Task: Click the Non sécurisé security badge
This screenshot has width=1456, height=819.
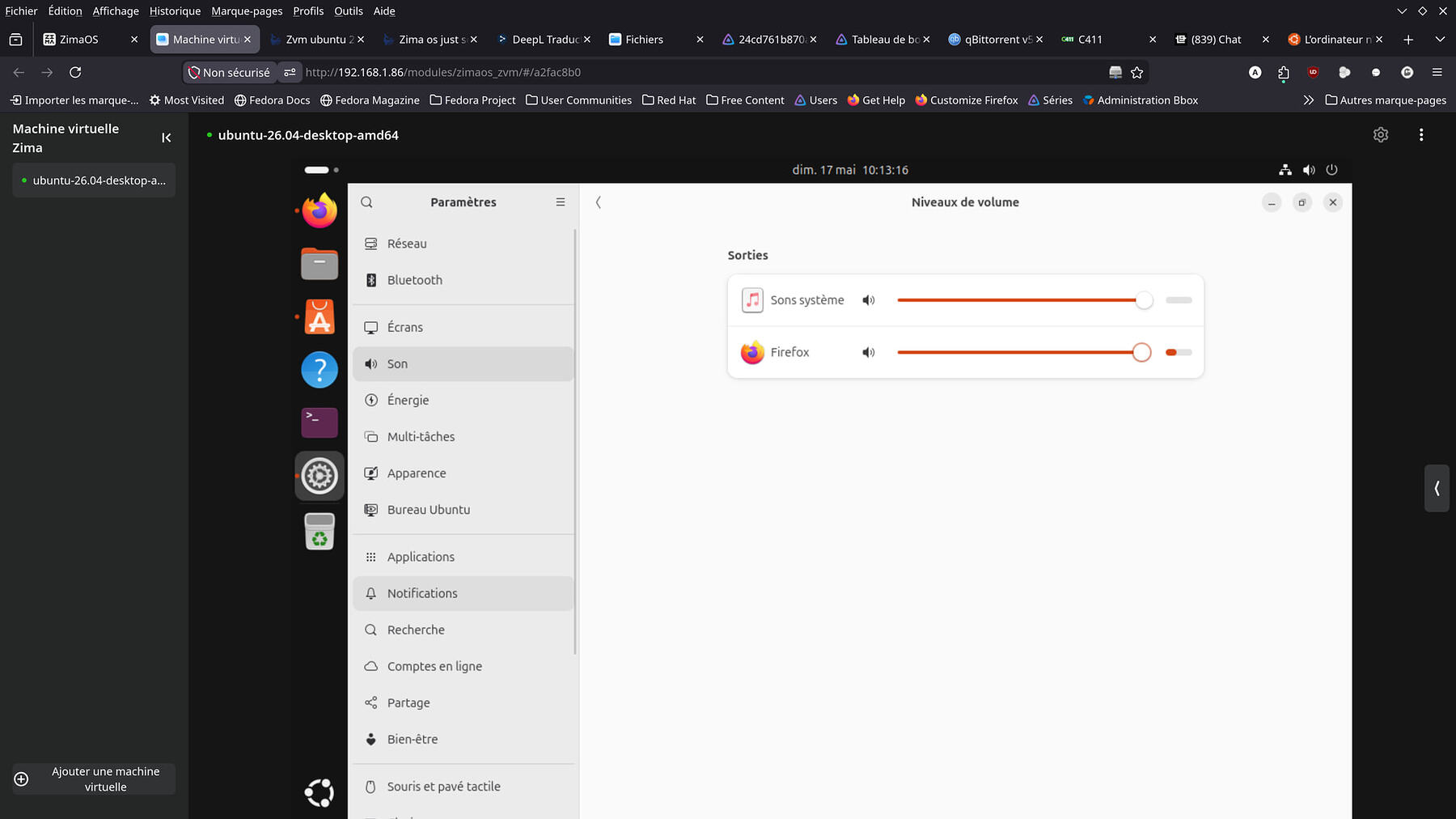Action: coord(230,72)
